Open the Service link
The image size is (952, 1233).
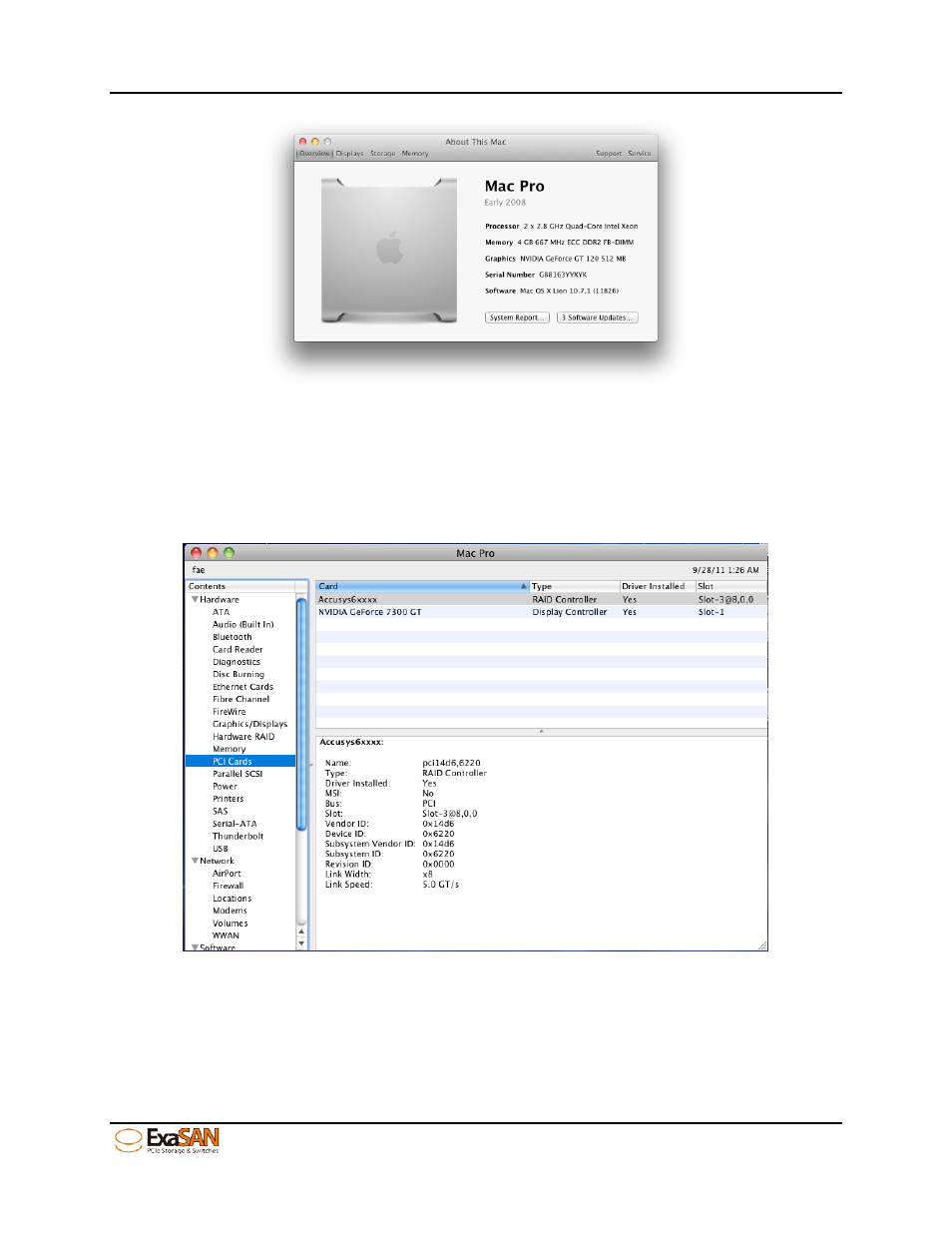640,154
